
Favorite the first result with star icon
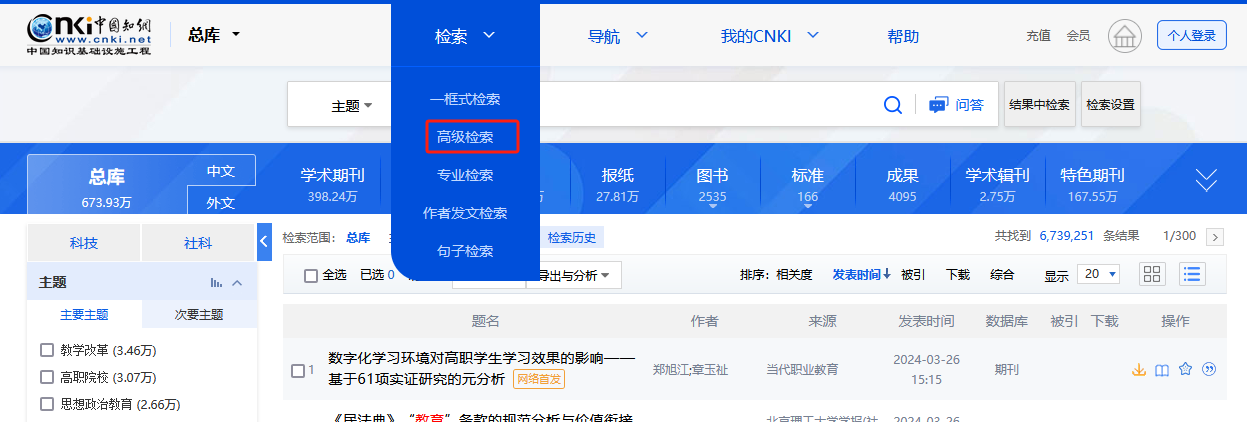(1186, 370)
